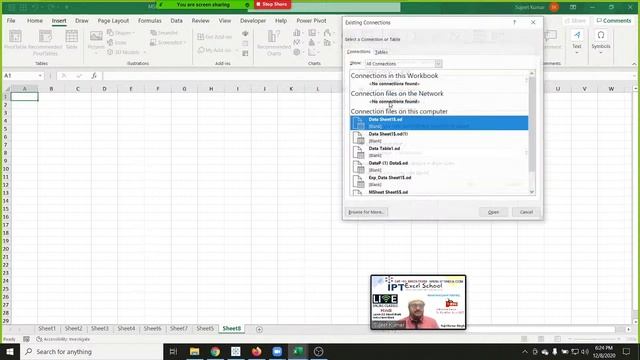Click the PivotTable icon
Viewport: 640px width, 360px height.
tap(15, 40)
